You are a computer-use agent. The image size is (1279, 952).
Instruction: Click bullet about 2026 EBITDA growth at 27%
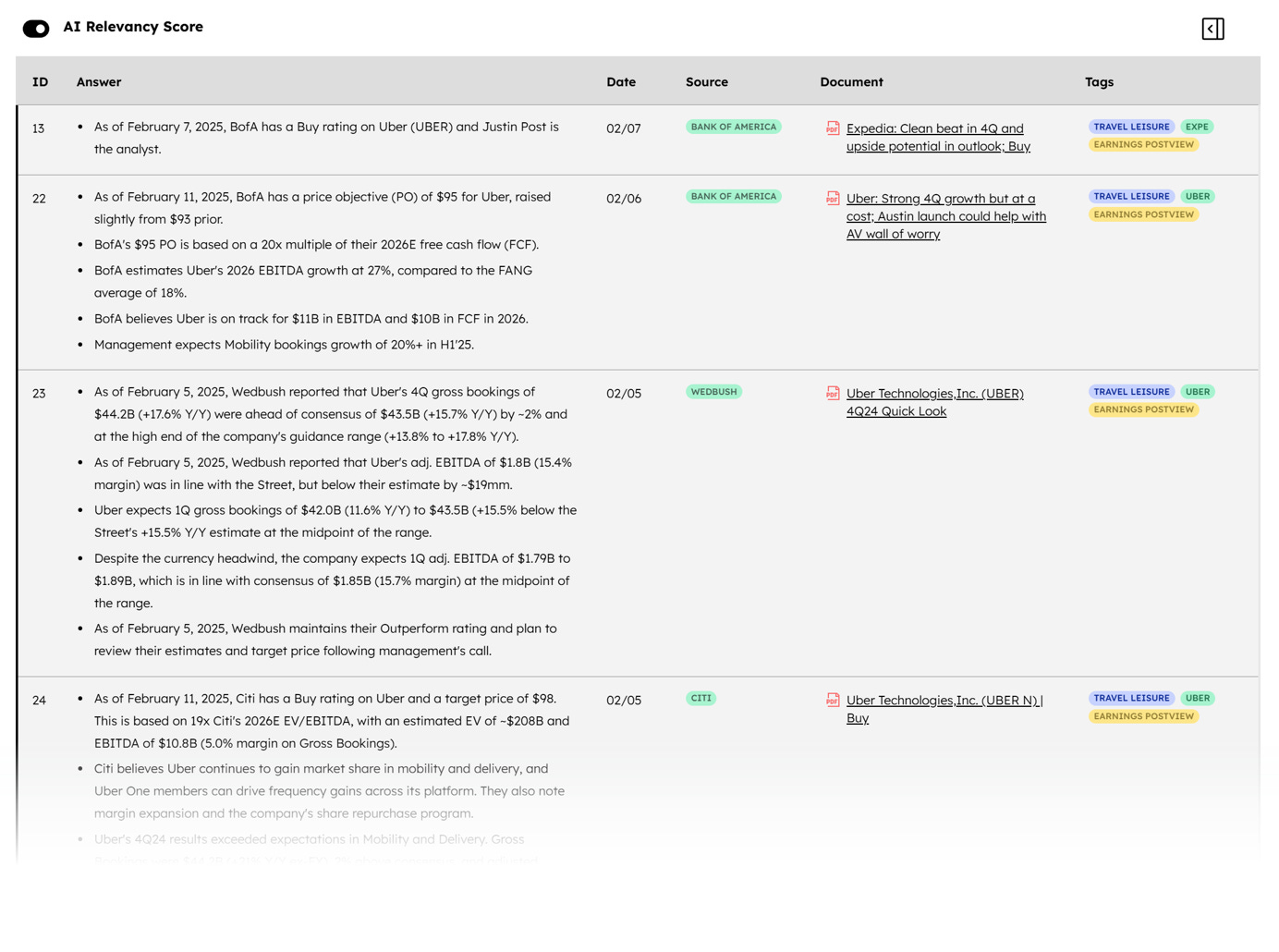pyautogui.click(x=313, y=282)
